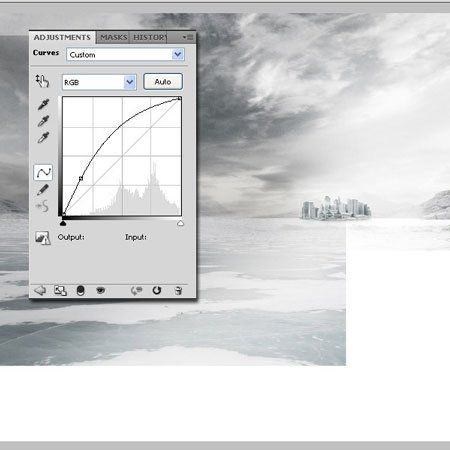450x450 pixels.
Task: Pick the white point eyedropper
Action: pyautogui.click(x=43, y=137)
